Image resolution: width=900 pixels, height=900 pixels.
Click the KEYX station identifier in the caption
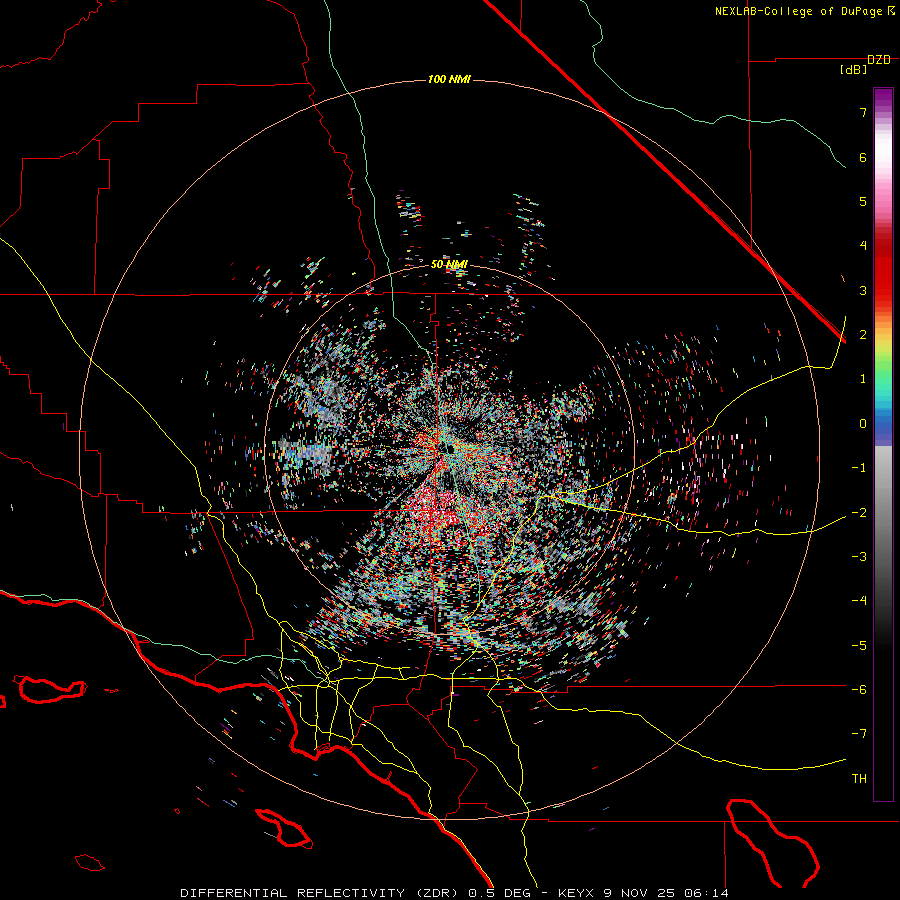pos(576,893)
